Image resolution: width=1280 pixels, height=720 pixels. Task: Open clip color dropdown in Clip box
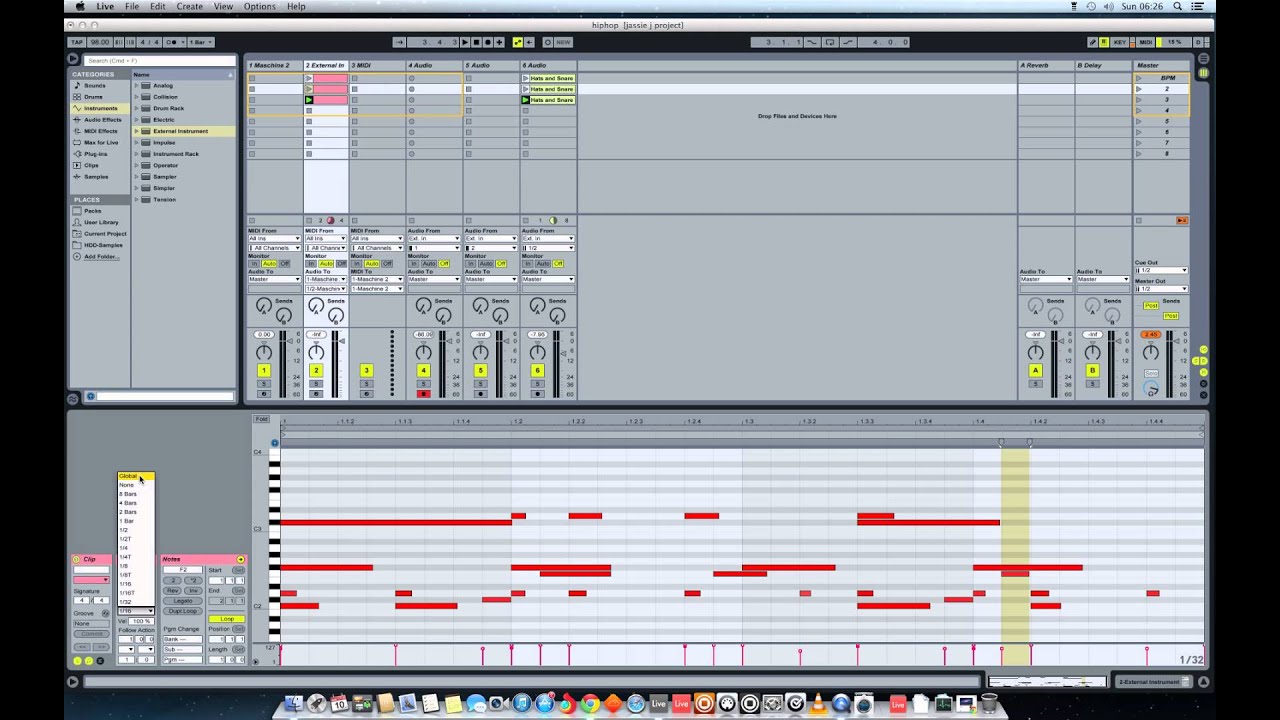pos(92,580)
